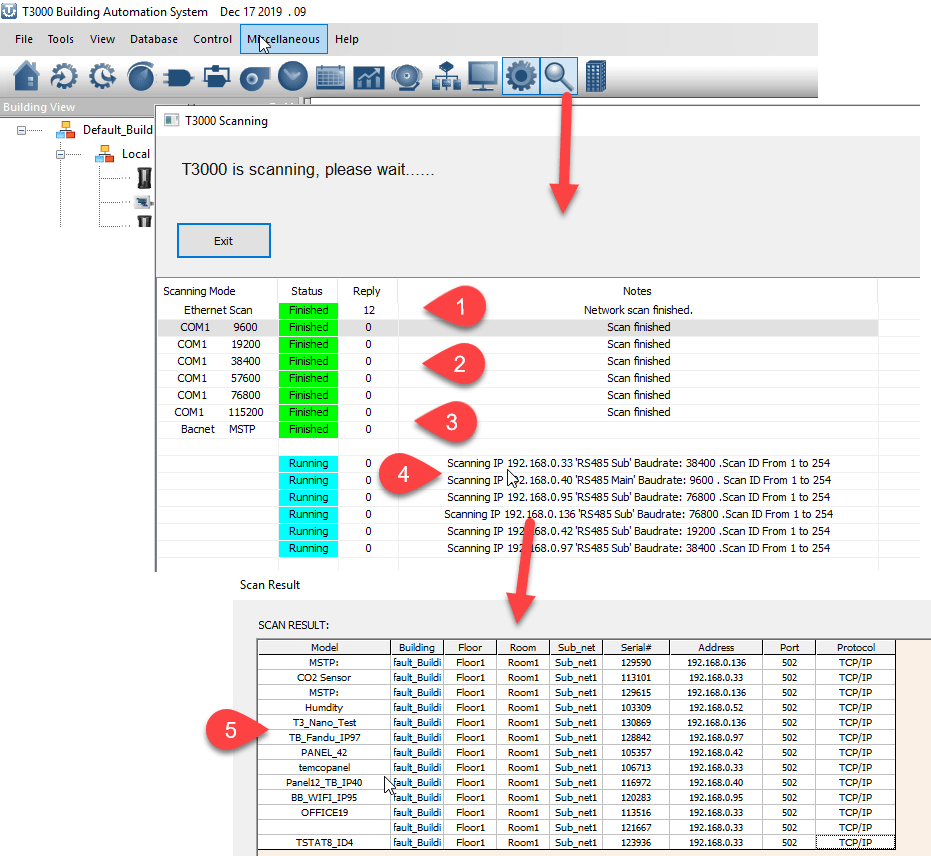Click the Serial# column header
This screenshot has width=931, height=856.
636,647
